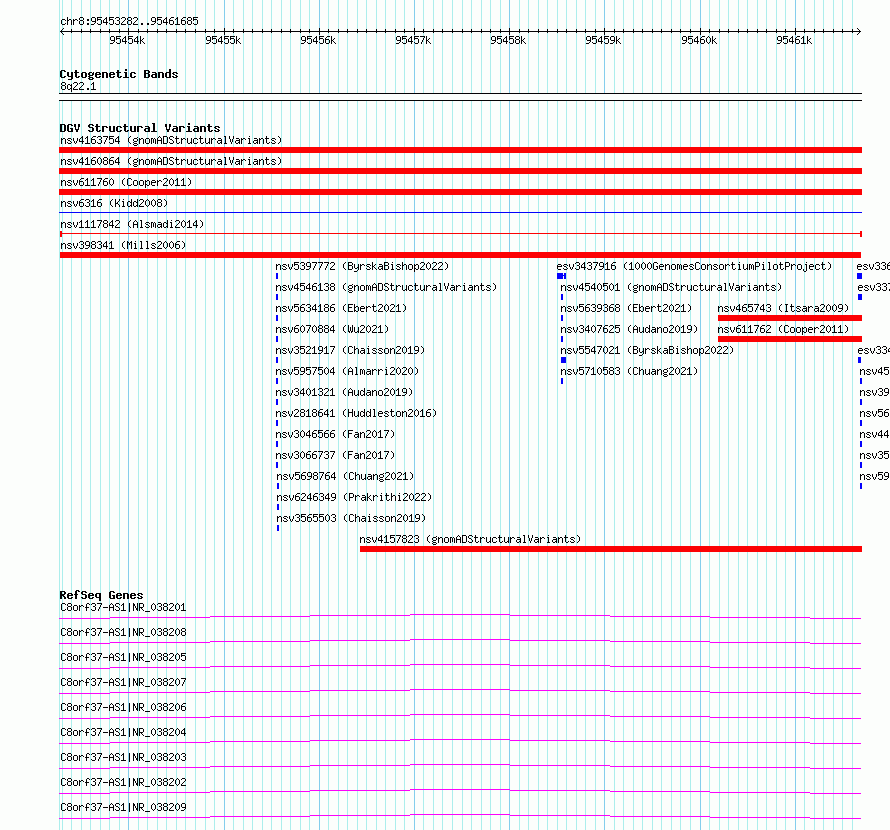Click nsv3565503 (Chaisson2019) label
This screenshot has height=830, width=890.
pyautogui.click(x=351, y=518)
